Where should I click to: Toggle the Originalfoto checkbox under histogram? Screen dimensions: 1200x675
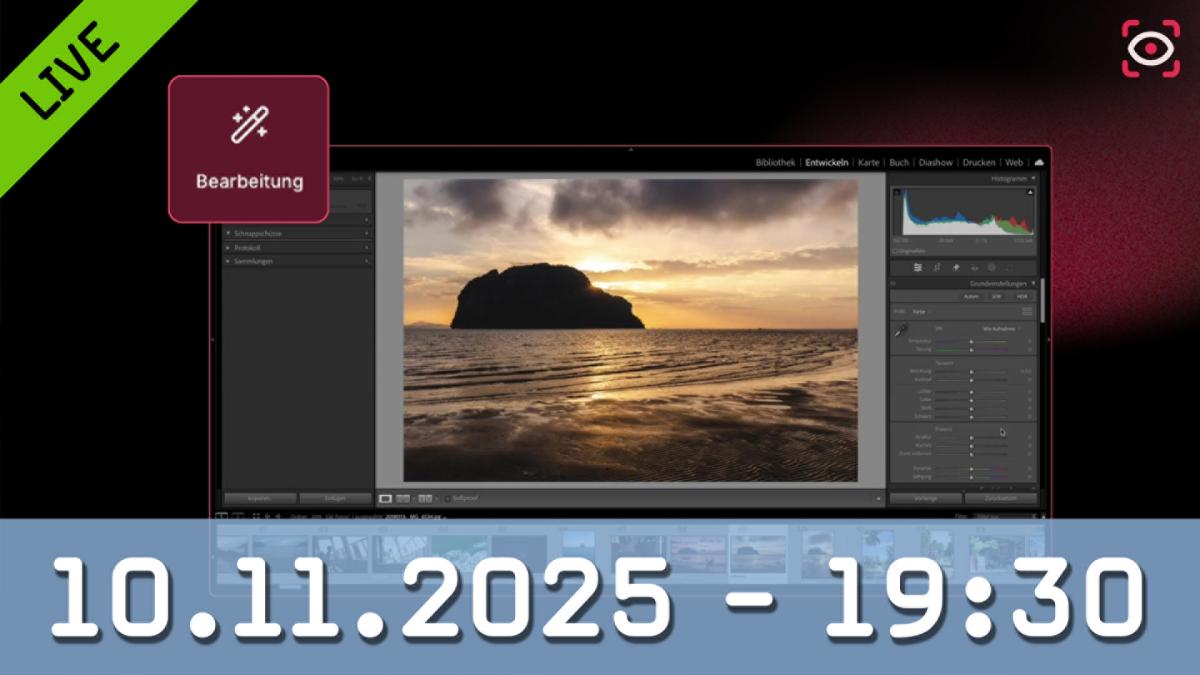pyautogui.click(x=896, y=251)
